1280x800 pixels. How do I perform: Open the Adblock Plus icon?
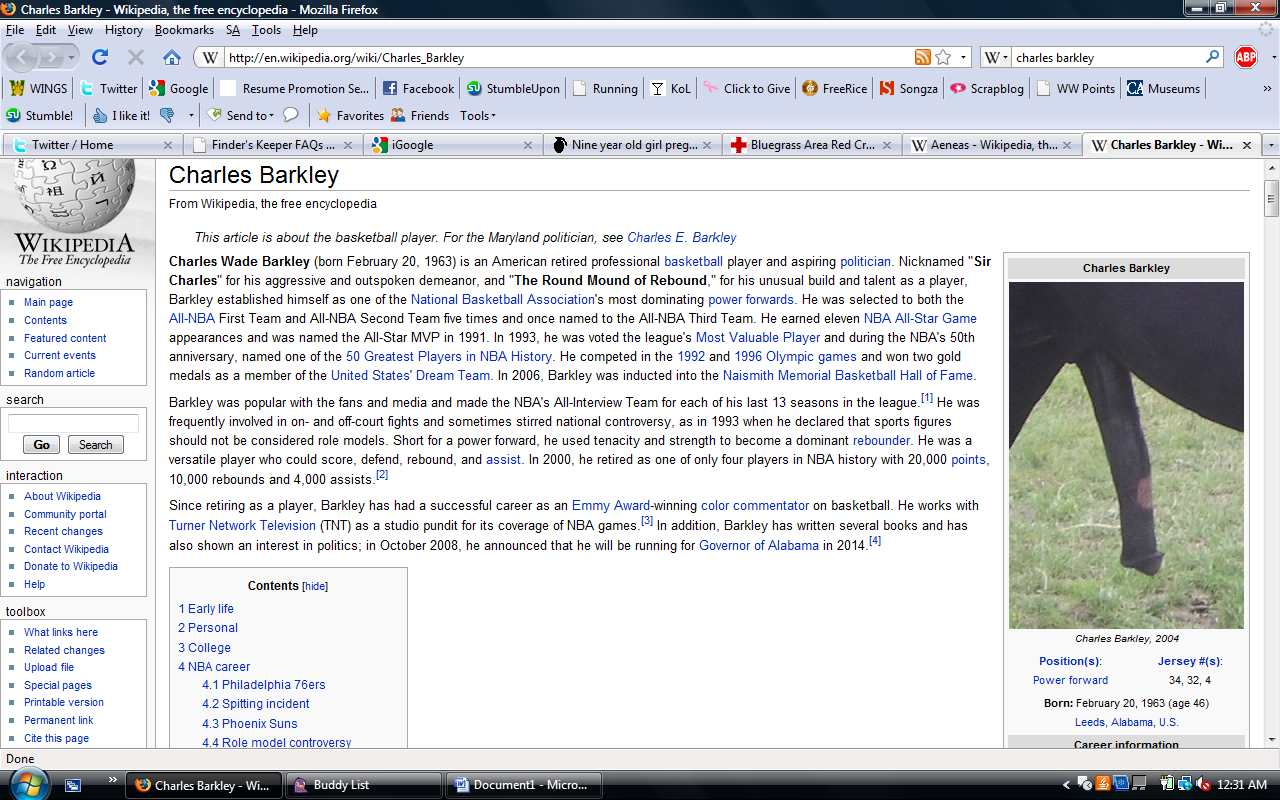1245,57
